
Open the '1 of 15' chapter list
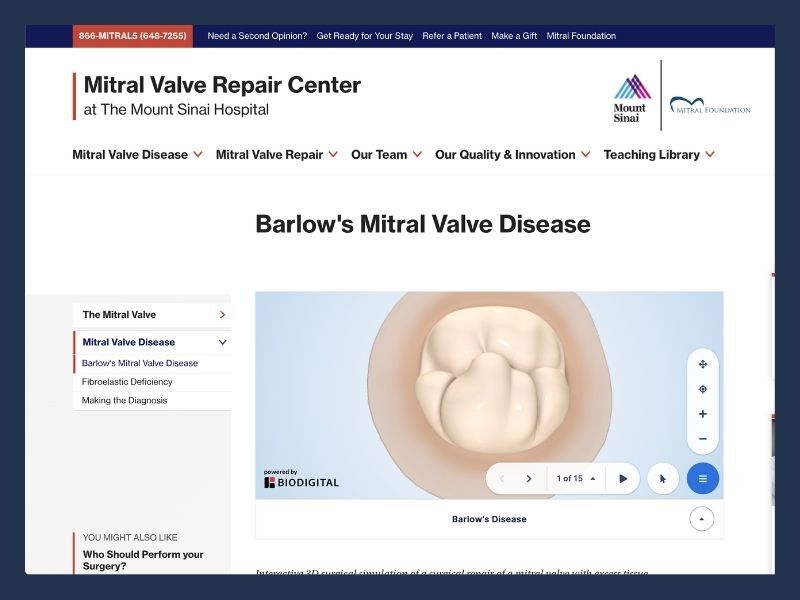[x=575, y=479]
